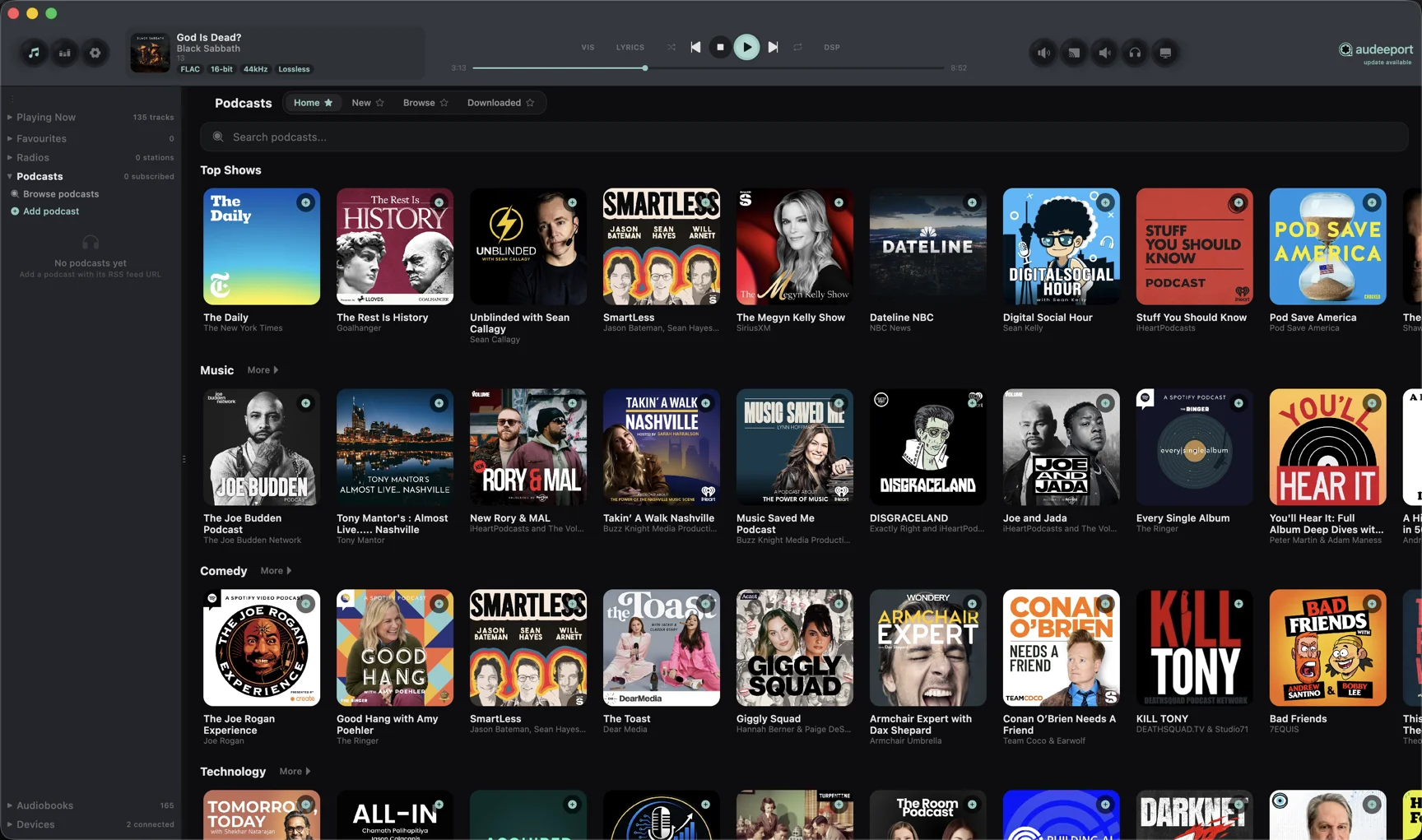Open Conan O'Brien Needs A Friend title
This screenshot has height=840, width=1422.
coord(1059,724)
